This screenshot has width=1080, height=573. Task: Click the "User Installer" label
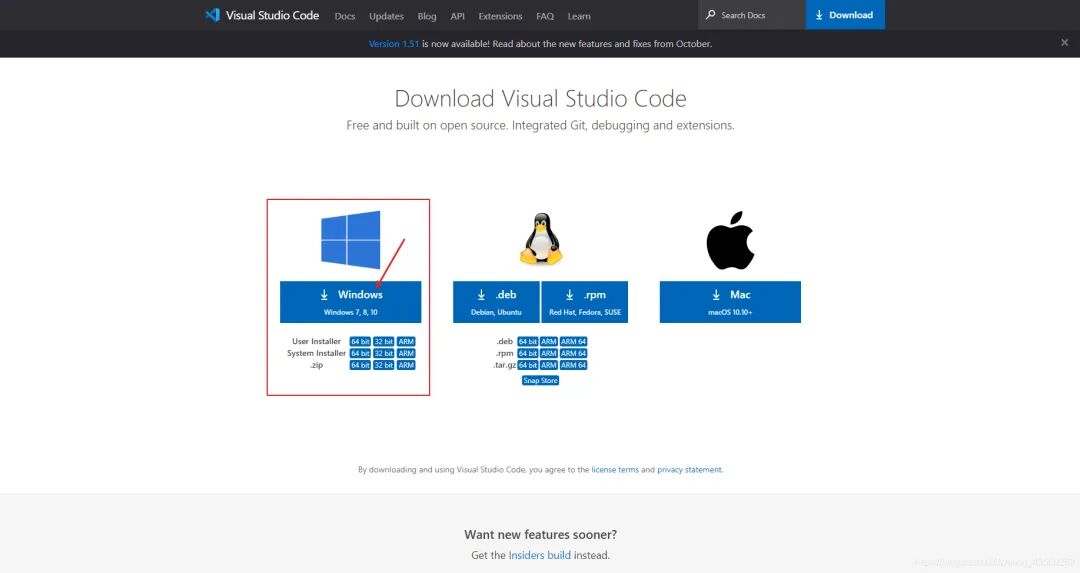pos(316,342)
